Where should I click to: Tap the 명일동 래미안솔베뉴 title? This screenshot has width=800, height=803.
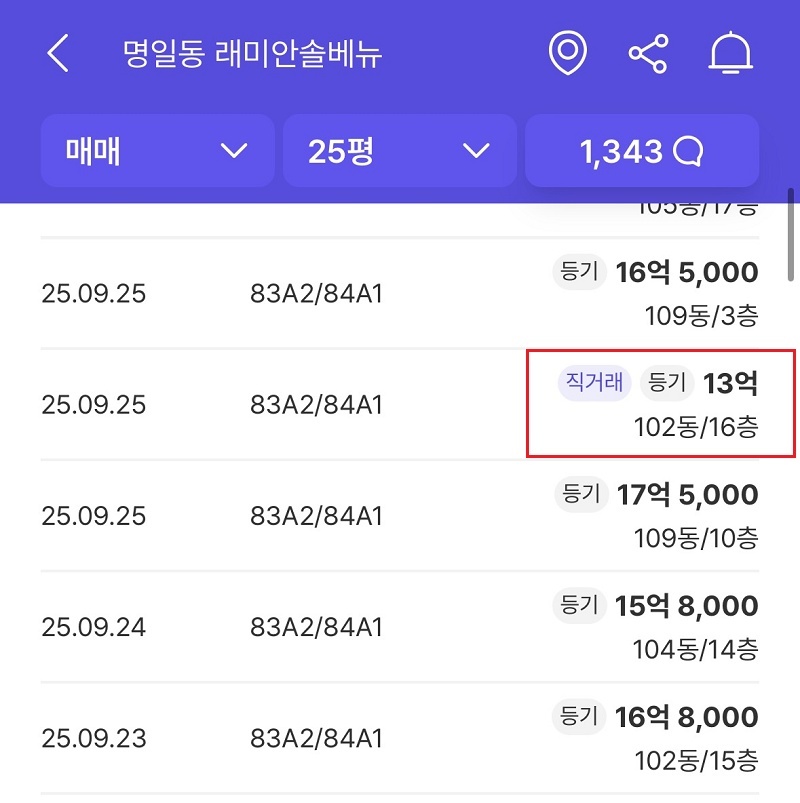tap(253, 54)
